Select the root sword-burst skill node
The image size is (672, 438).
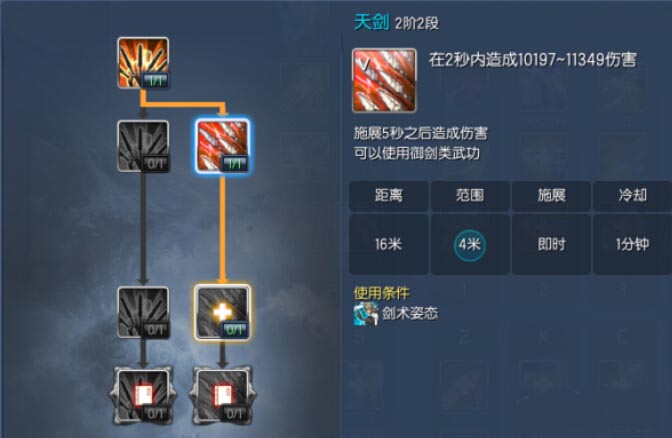[x=143, y=63]
